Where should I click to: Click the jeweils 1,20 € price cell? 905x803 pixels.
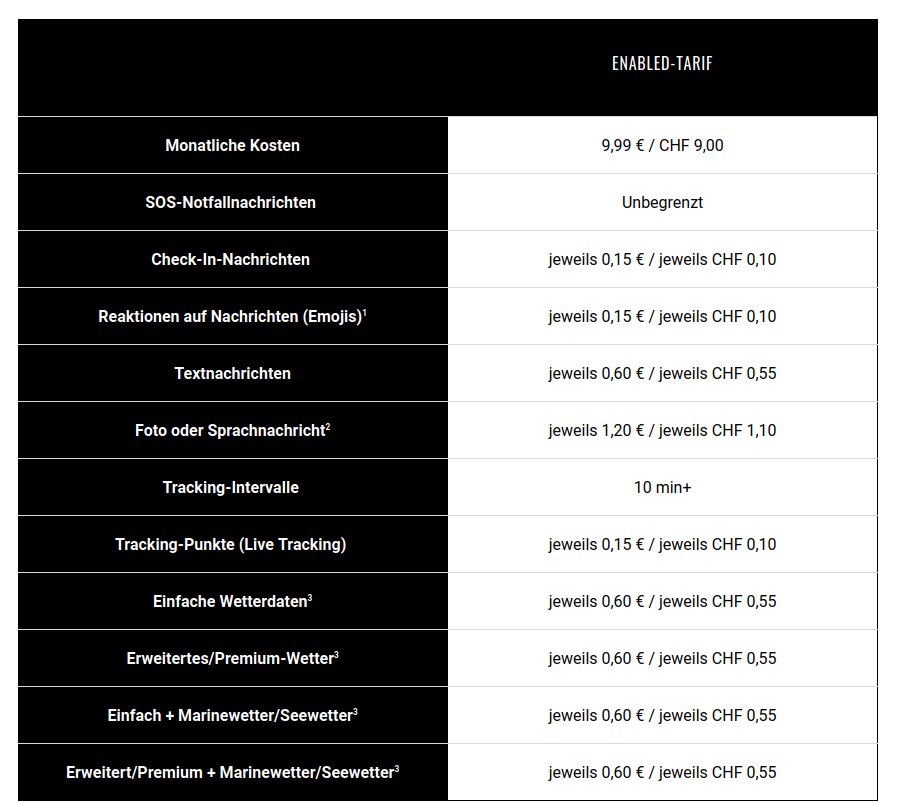[662, 430]
